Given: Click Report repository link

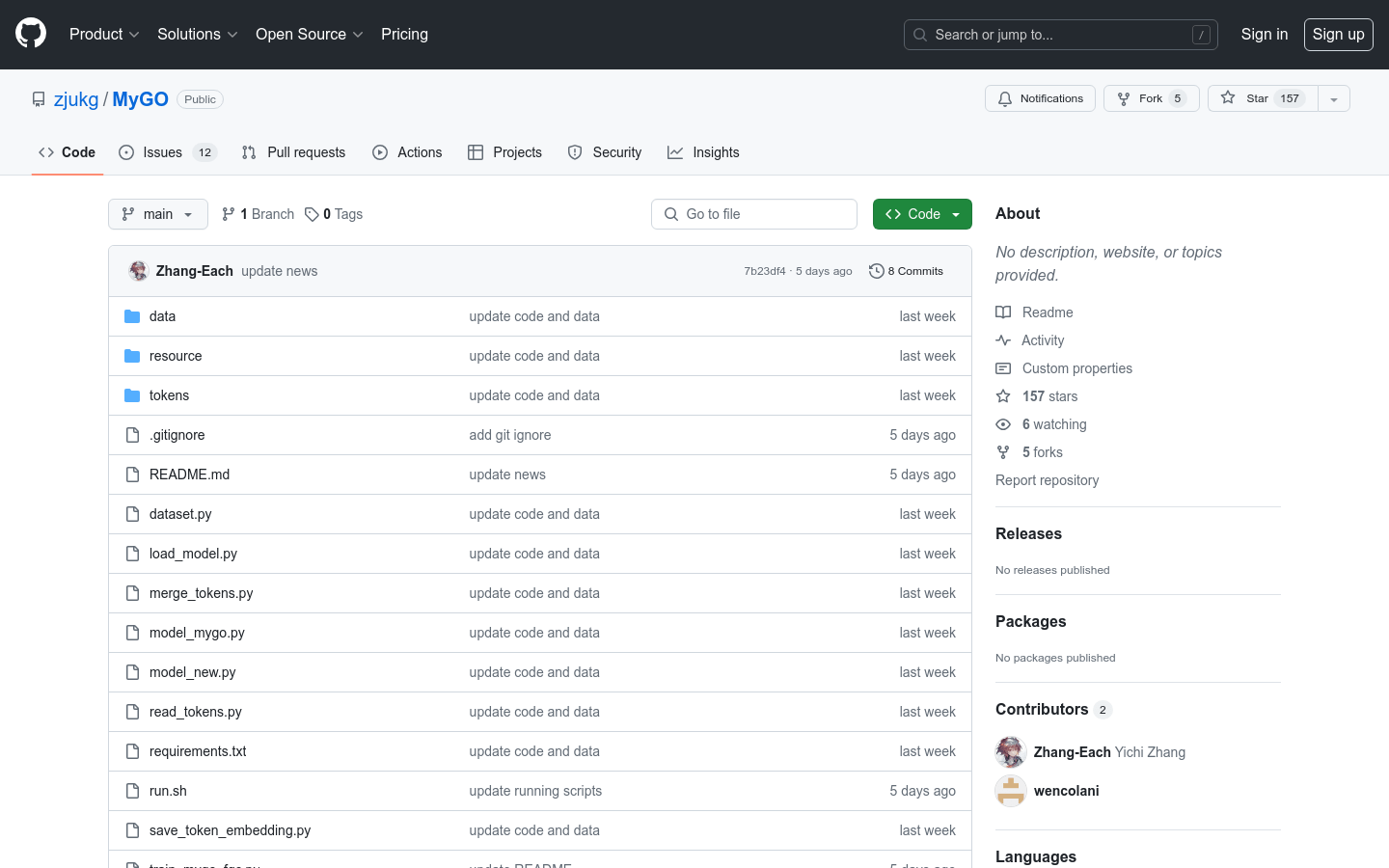Looking at the screenshot, I should tap(1047, 480).
